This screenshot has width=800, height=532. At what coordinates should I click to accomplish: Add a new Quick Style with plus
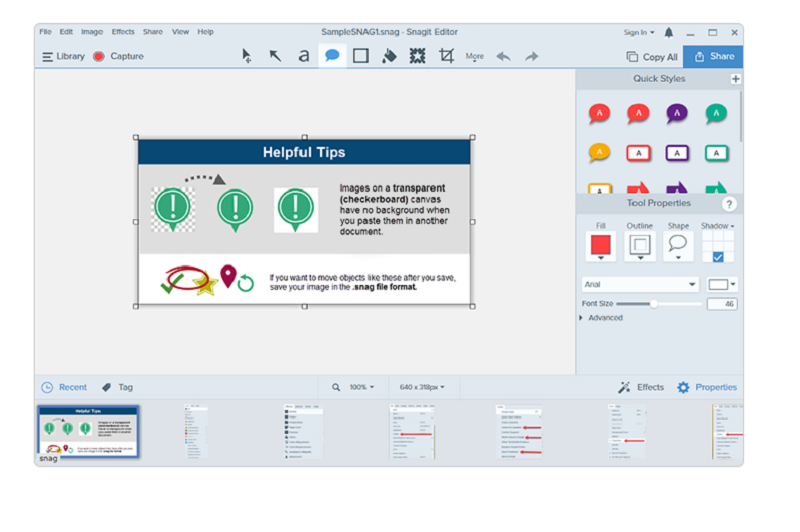click(735, 79)
